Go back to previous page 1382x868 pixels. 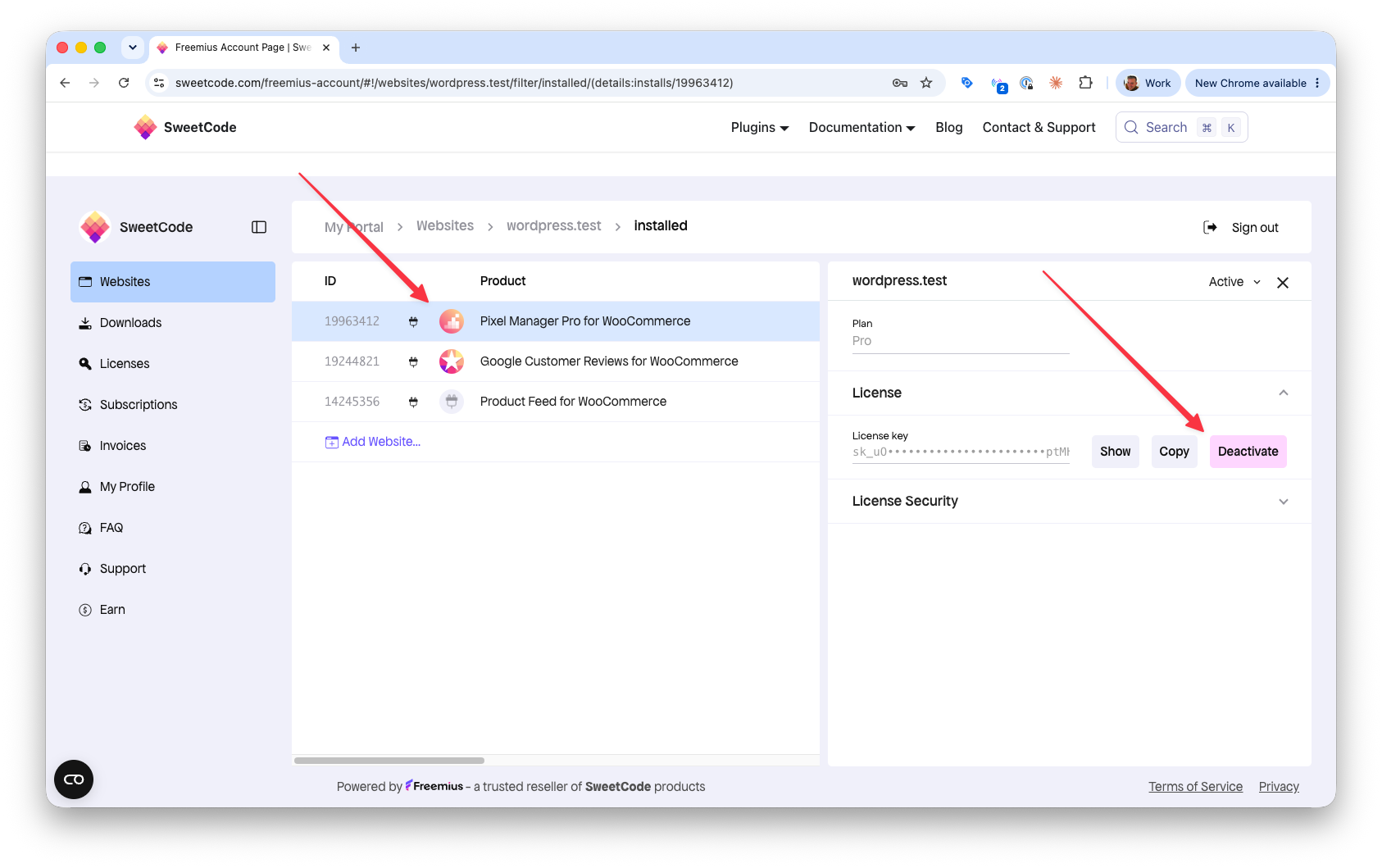(x=65, y=83)
